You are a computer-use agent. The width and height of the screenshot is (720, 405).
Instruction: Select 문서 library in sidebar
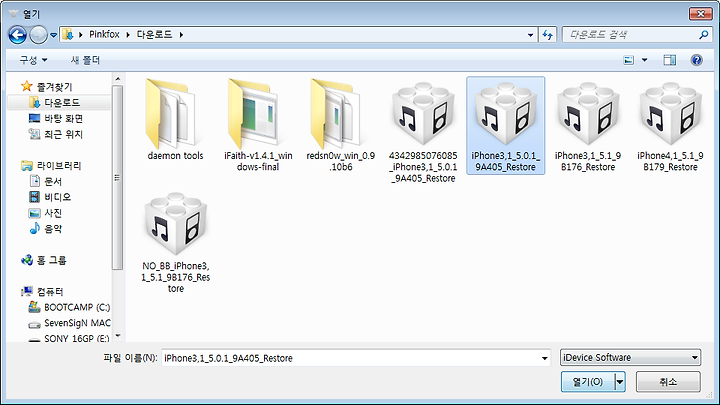(45, 181)
